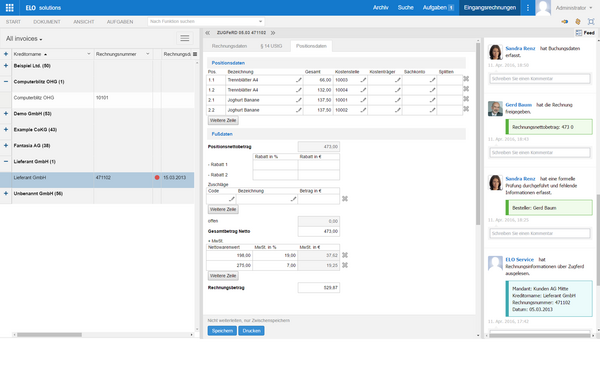The width and height of the screenshot is (600, 375).
Task: Click the Drucken button
Action: coord(251,331)
